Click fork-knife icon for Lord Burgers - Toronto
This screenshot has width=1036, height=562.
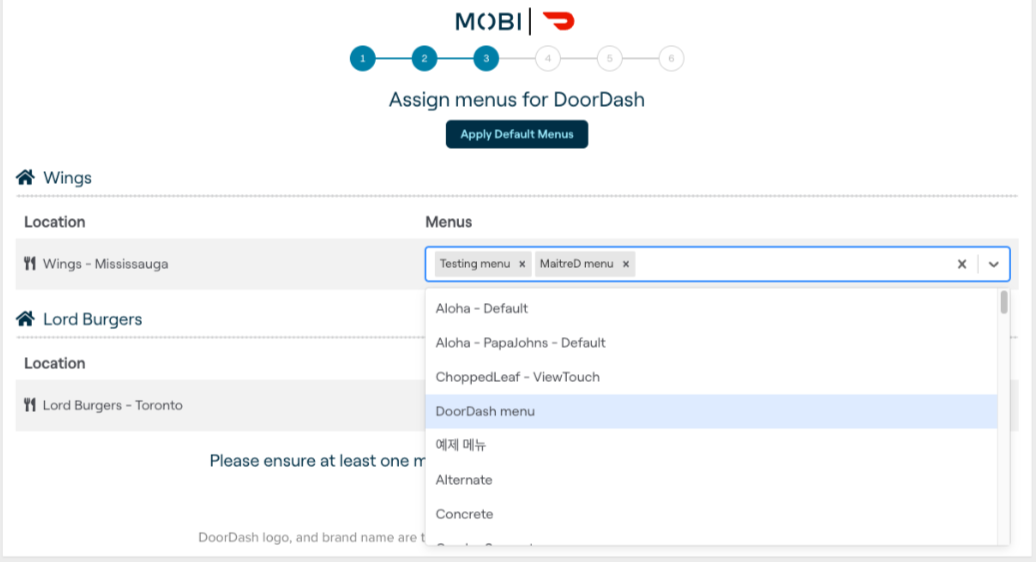30,406
